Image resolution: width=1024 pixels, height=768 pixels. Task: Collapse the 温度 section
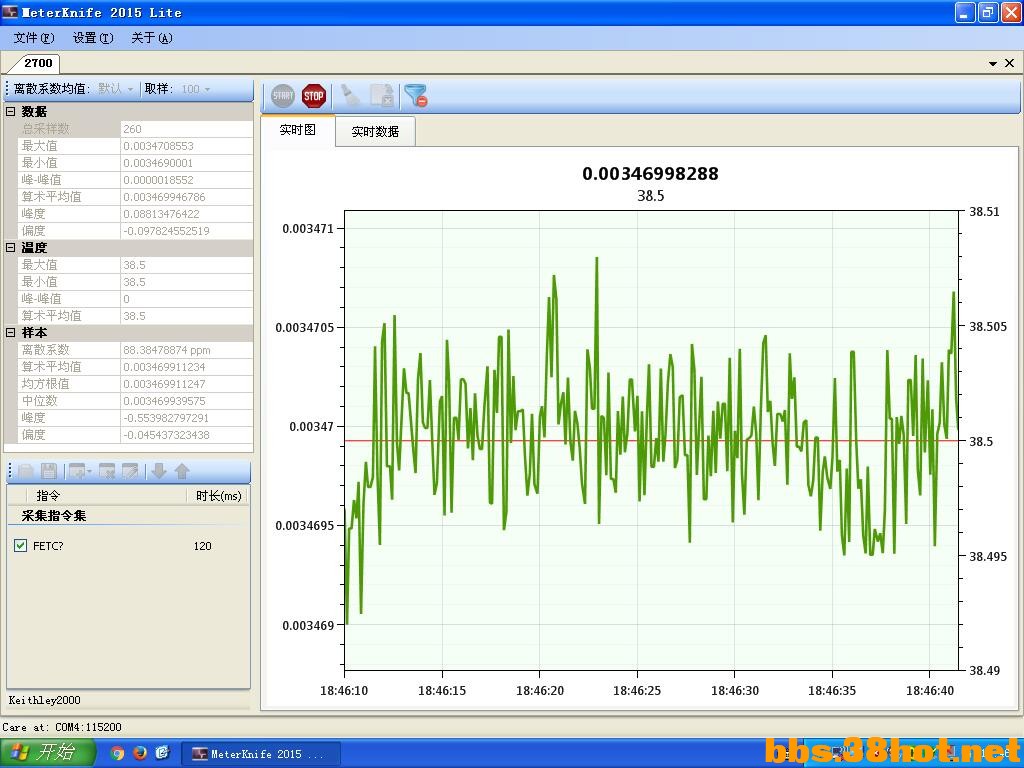10,248
